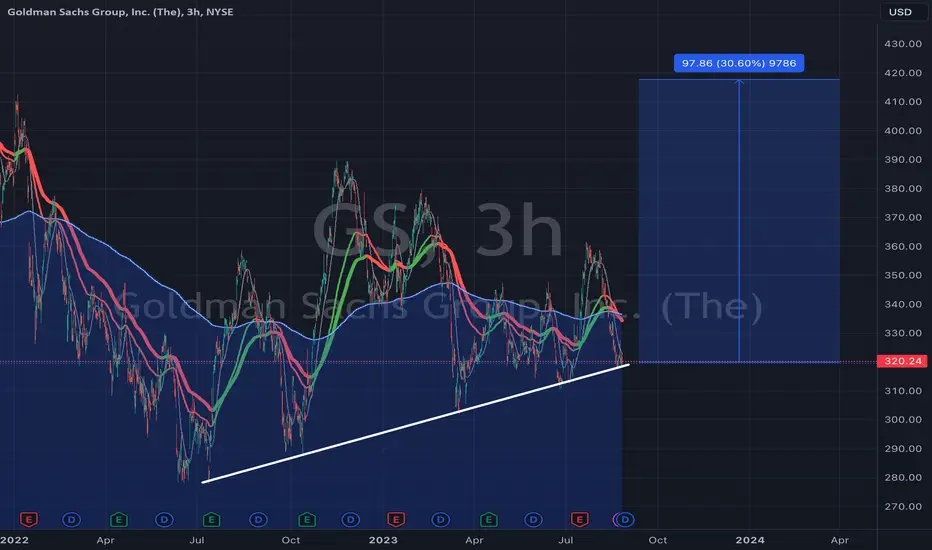Click the 380.00 price axis label

[x=903, y=188]
